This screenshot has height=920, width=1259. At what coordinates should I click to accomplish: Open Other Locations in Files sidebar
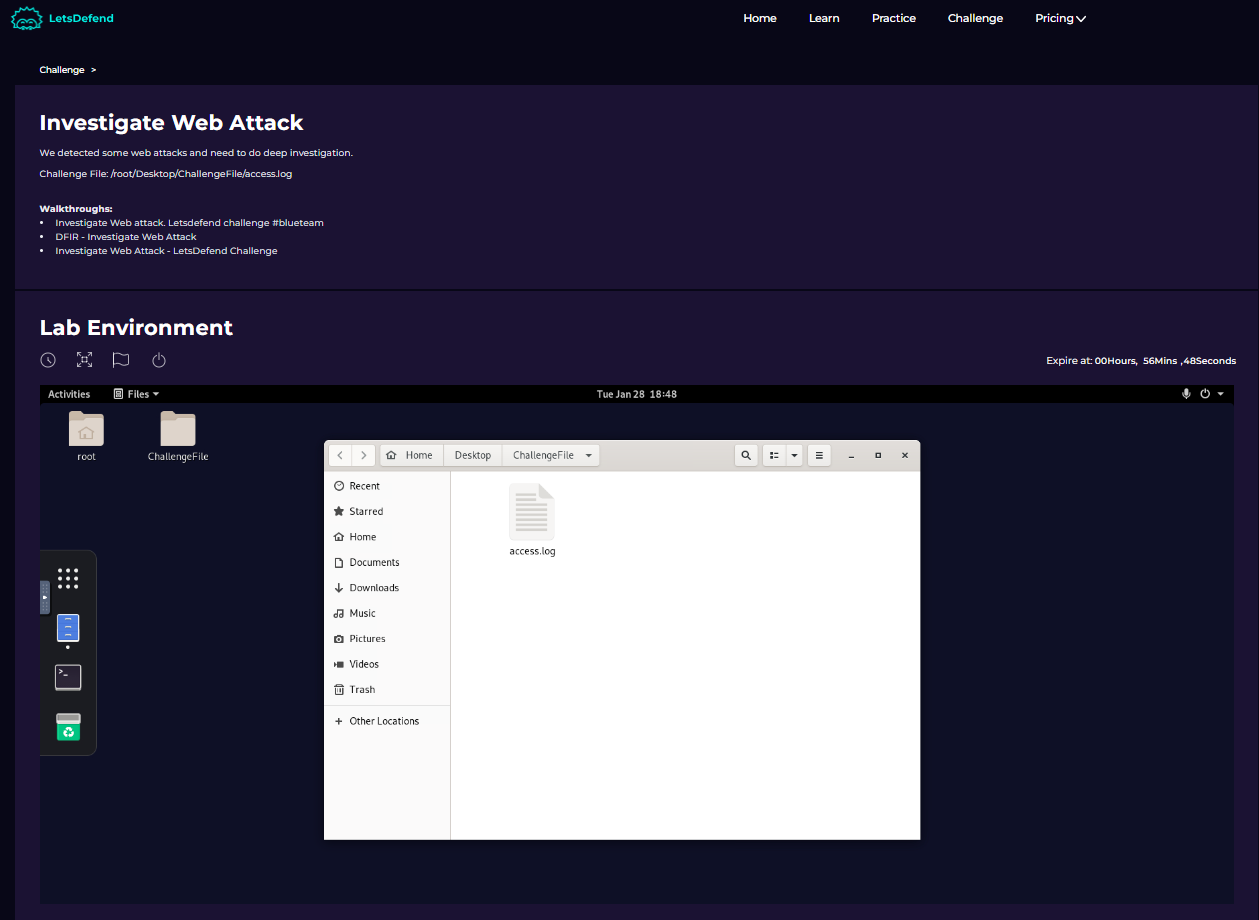(387, 721)
